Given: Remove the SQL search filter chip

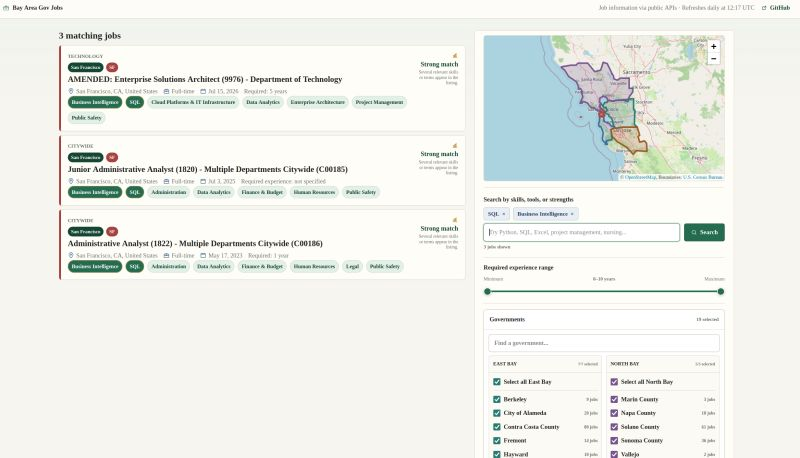Looking at the screenshot, I should (504, 214).
